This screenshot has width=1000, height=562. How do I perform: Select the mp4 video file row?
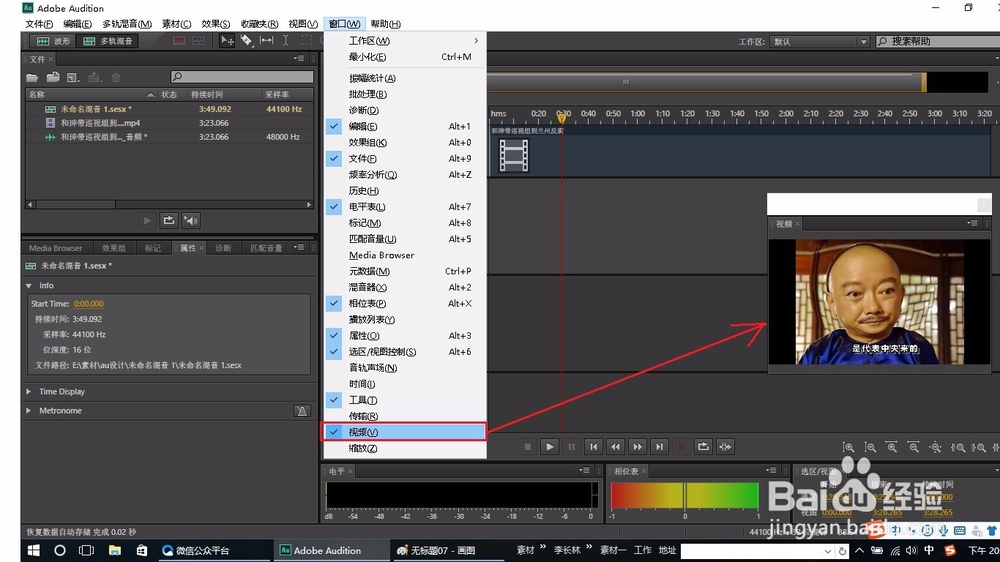170,123
